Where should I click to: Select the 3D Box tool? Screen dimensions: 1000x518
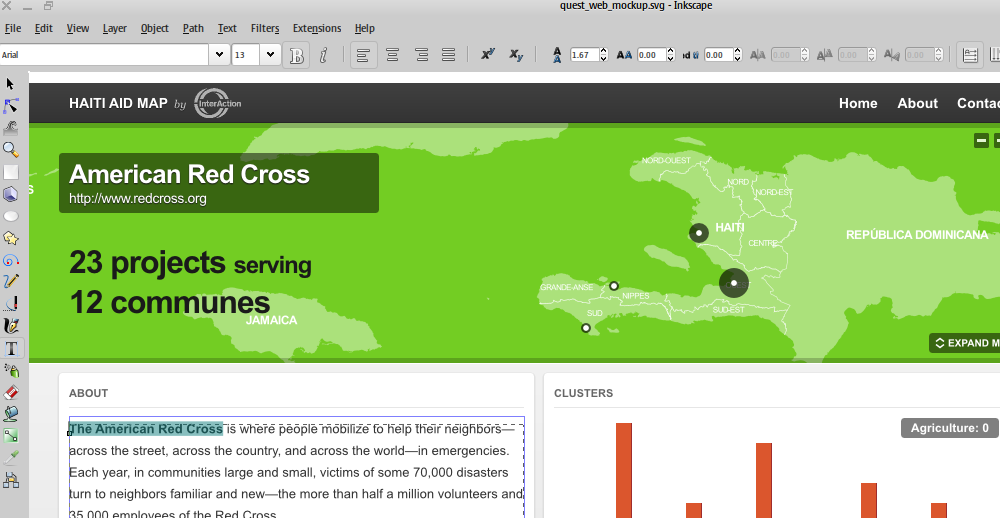[x=10, y=194]
